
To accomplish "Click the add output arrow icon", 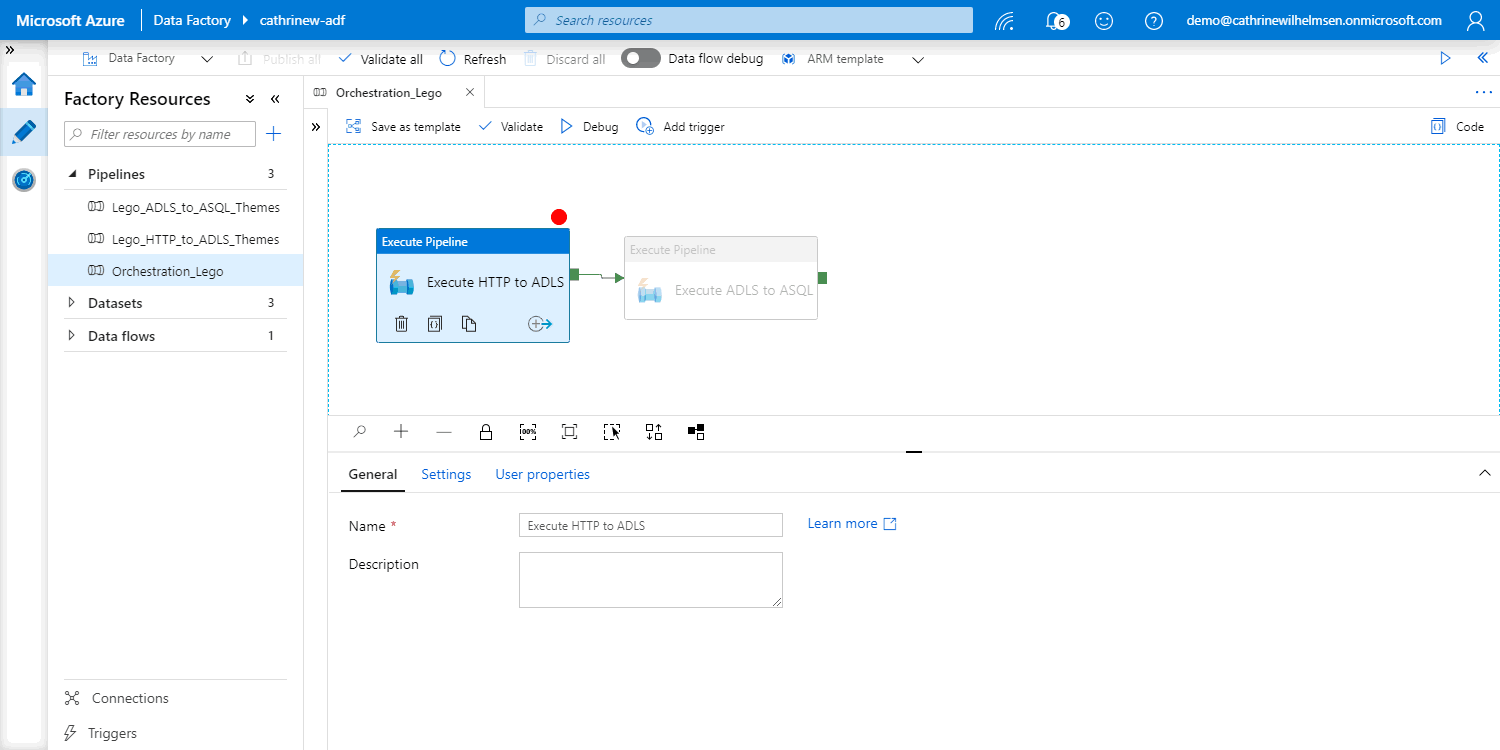I will coord(540,323).
